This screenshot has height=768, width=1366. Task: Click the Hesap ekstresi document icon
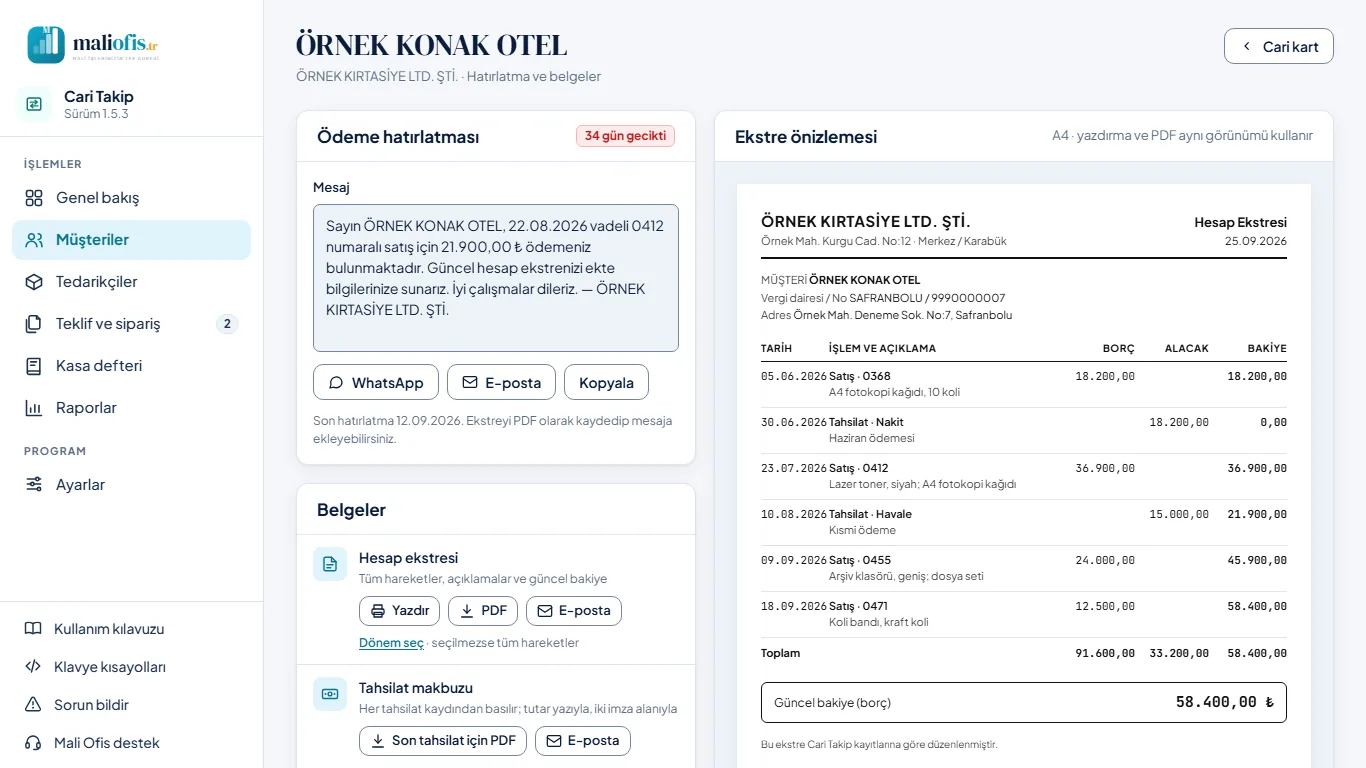click(330, 564)
